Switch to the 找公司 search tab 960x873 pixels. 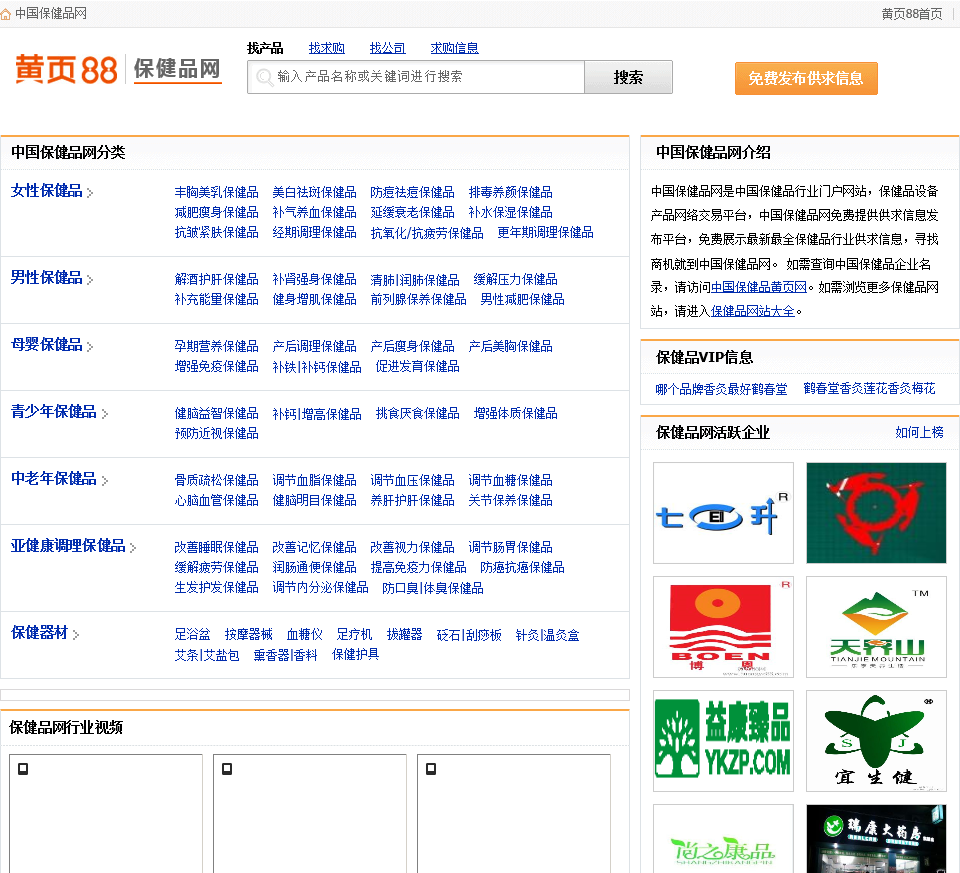[x=388, y=48]
